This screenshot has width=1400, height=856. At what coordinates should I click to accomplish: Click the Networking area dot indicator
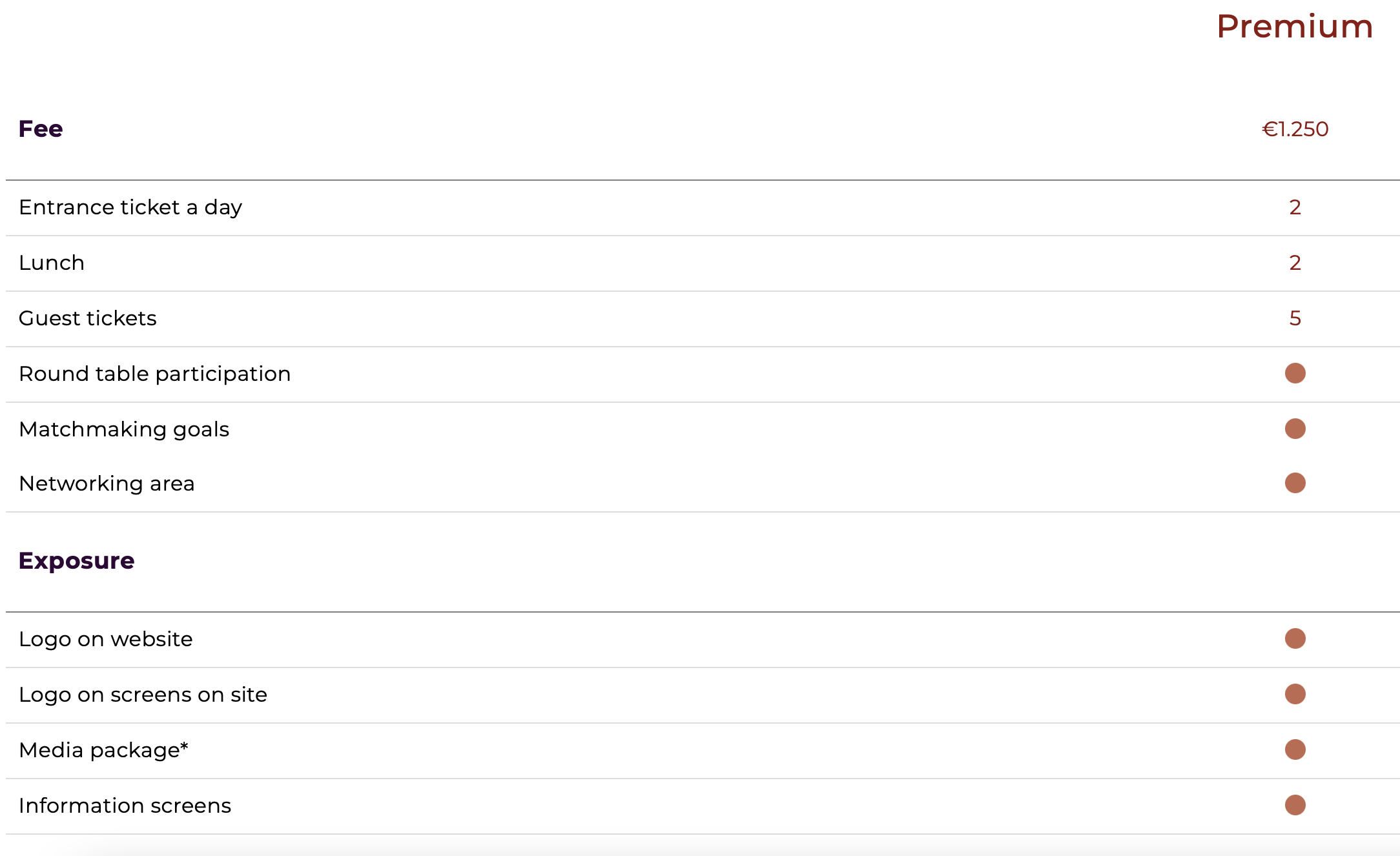pos(1295,483)
